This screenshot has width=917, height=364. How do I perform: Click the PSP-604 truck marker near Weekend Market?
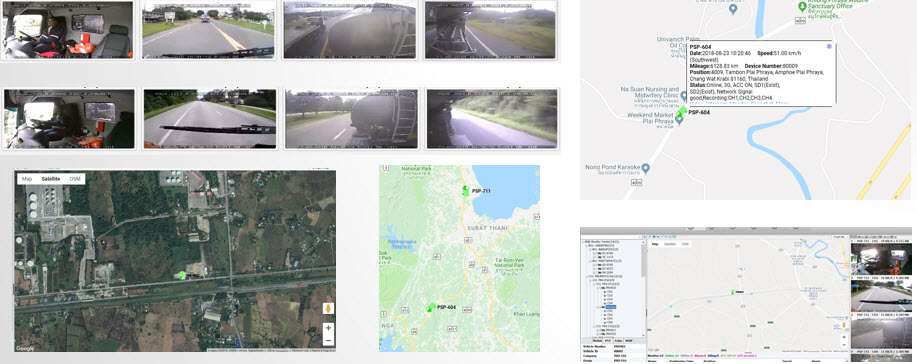[682, 112]
